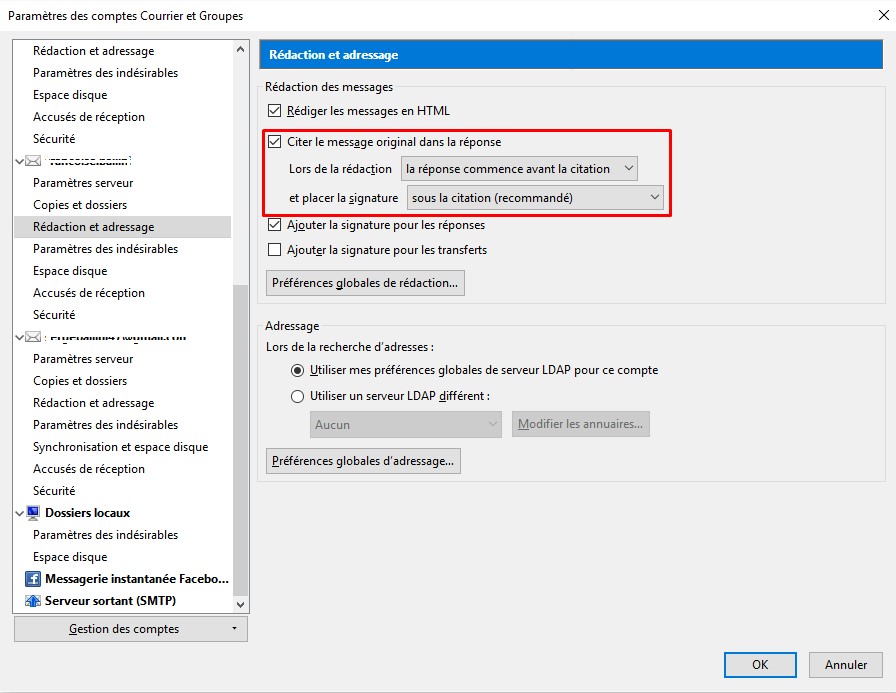Click the Facebook instant messaging icon
This screenshot has width=896, height=693.
pyautogui.click(x=33, y=578)
